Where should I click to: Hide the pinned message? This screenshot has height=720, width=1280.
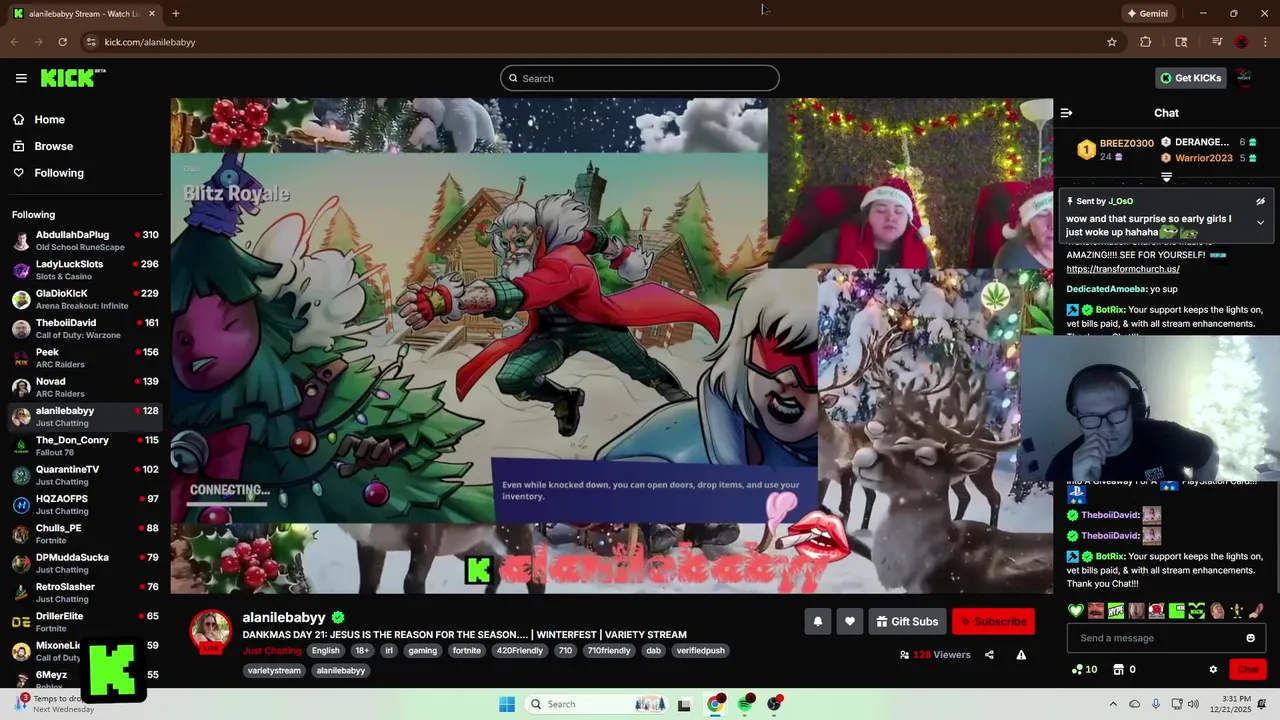(x=1260, y=201)
